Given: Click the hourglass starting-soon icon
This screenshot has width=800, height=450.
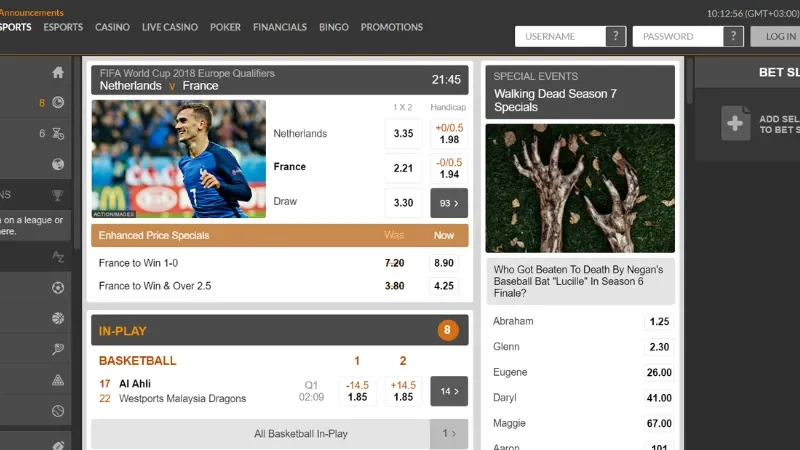Looking at the screenshot, I should pos(58,133).
